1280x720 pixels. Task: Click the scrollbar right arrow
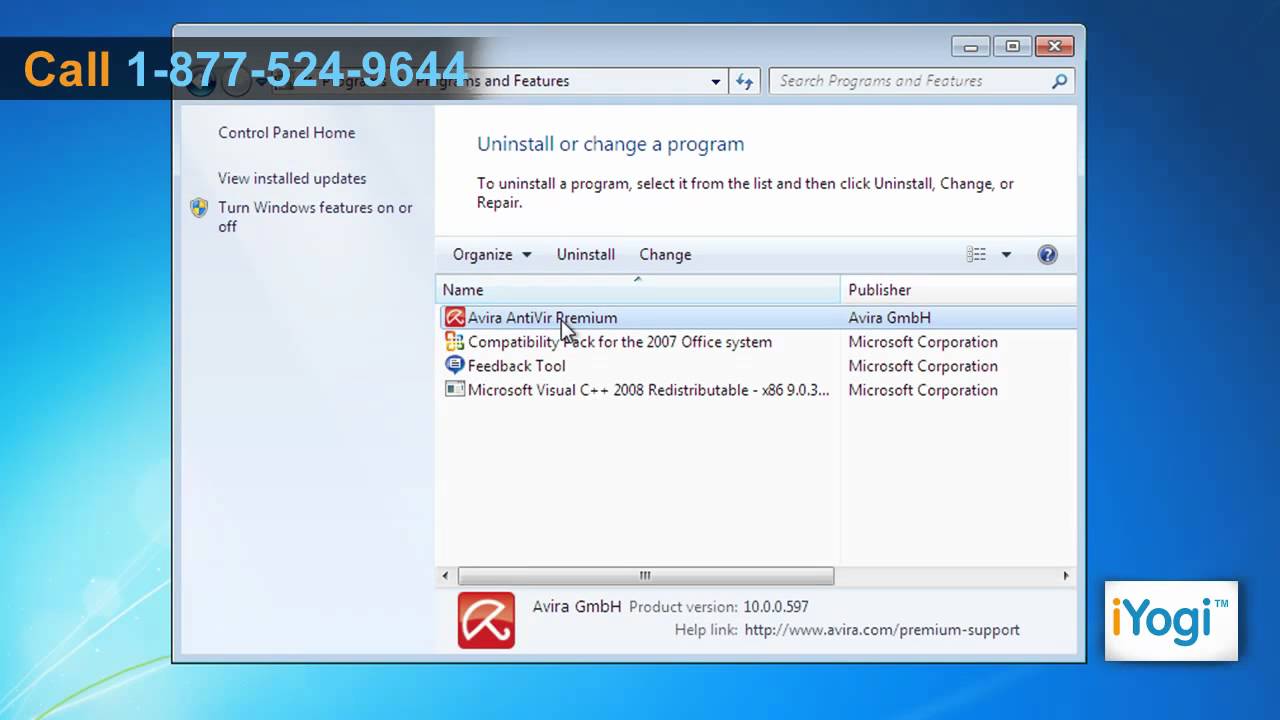pyautogui.click(x=1066, y=576)
